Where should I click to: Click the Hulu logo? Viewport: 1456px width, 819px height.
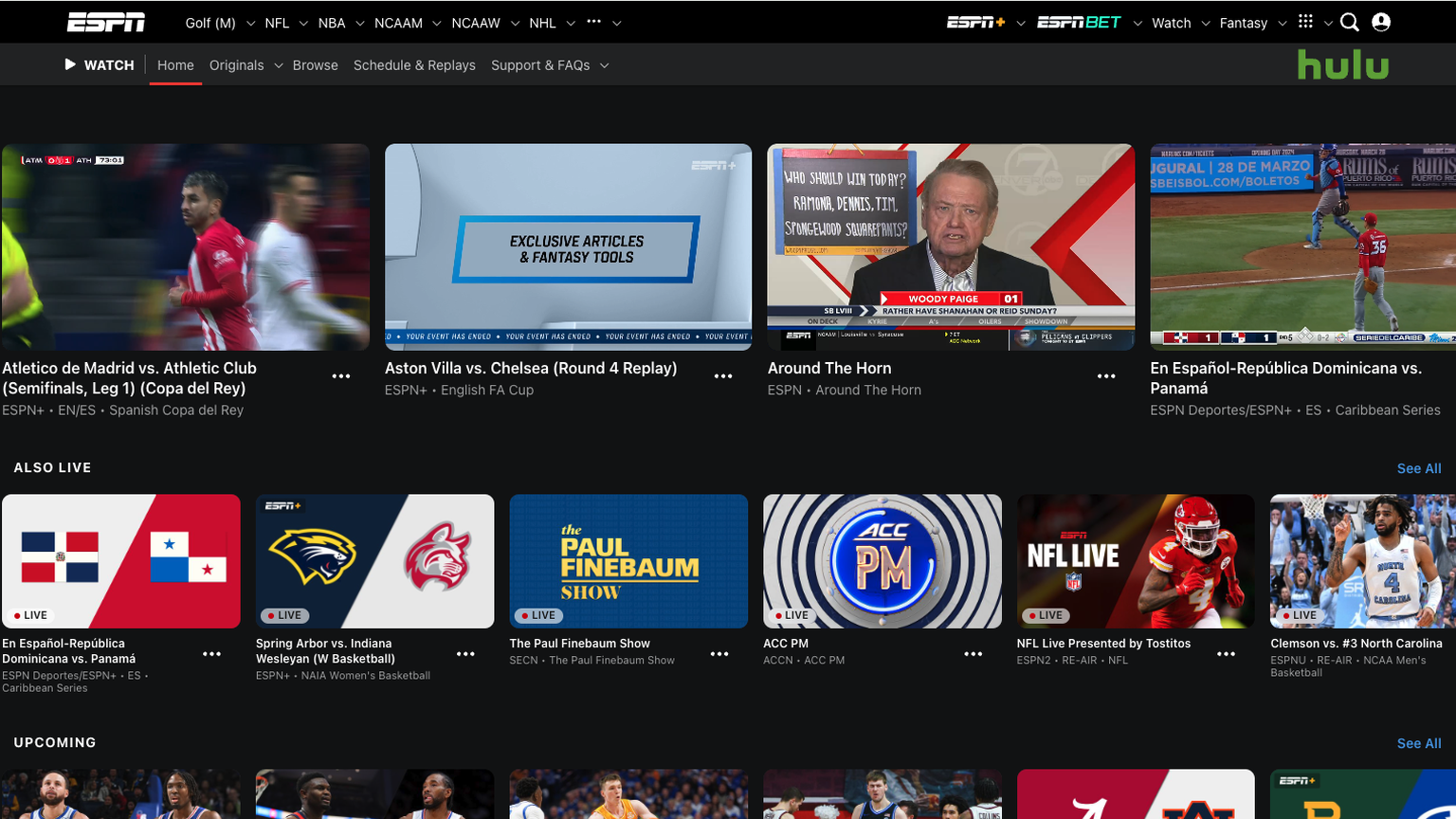[1343, 64]
